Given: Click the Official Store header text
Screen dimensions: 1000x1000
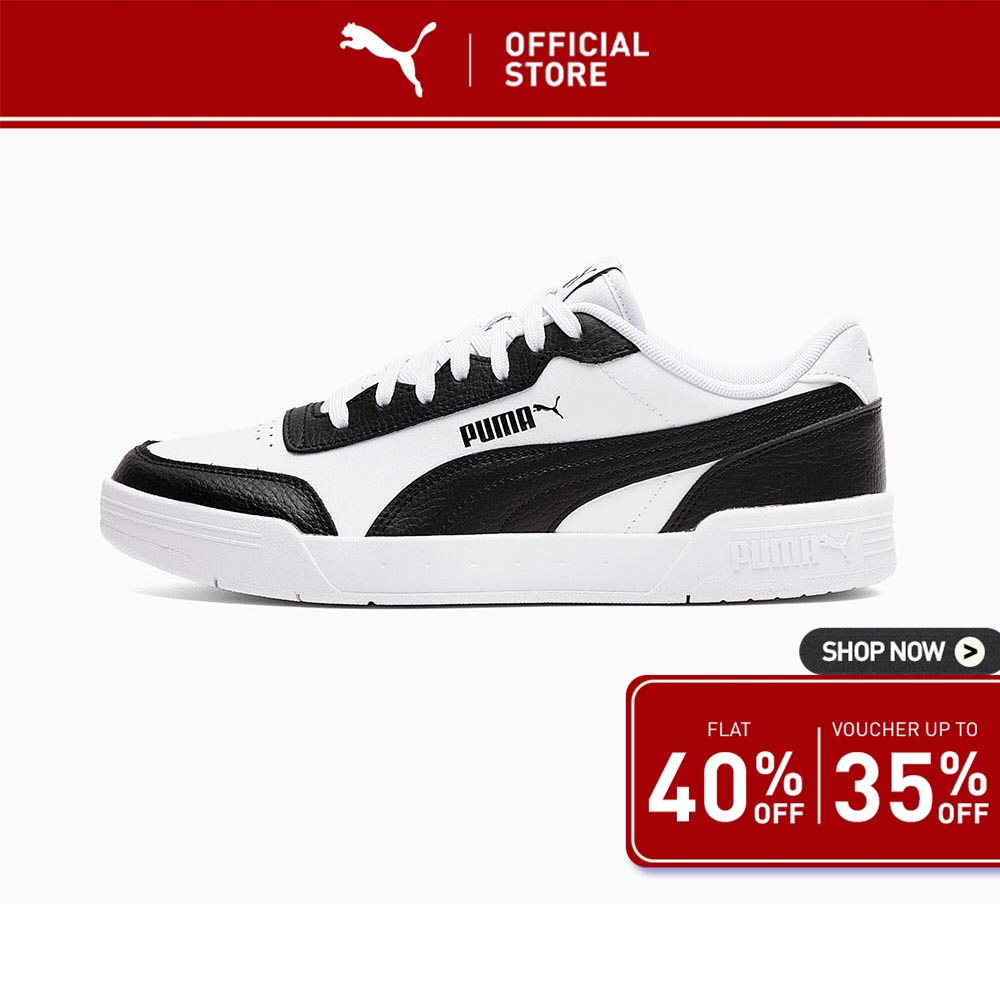Looking at the screenshot, I should [577, 60].
